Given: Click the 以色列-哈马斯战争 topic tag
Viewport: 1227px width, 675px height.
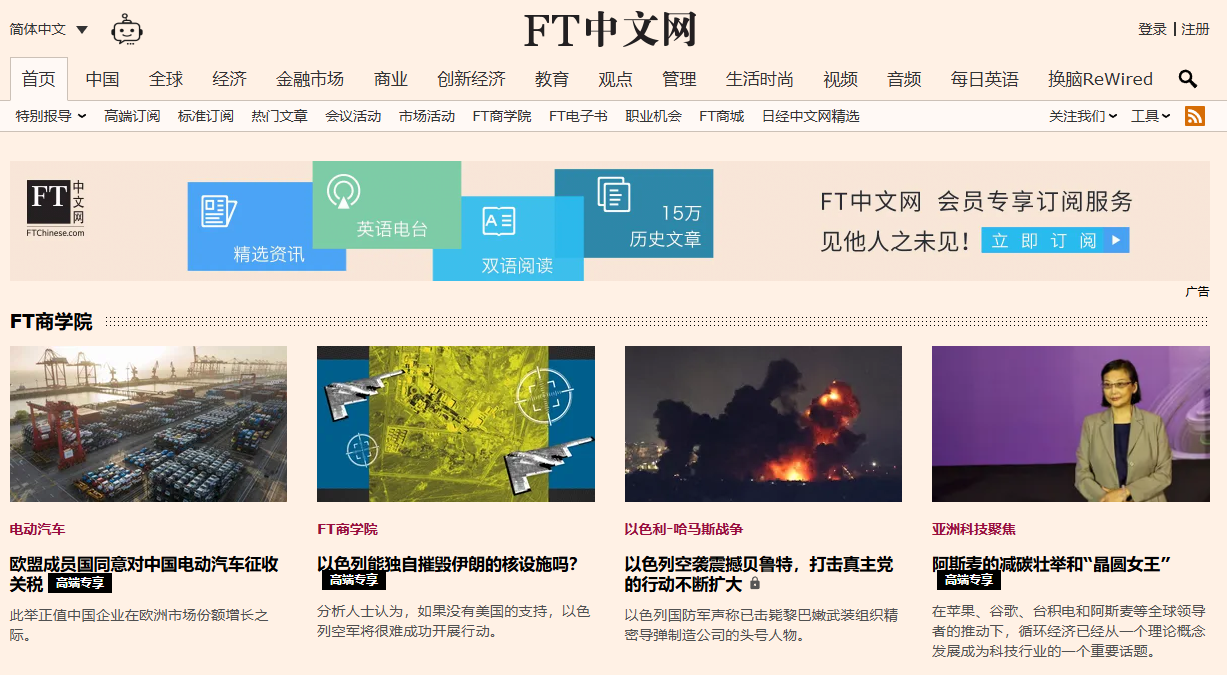Looking at the screenshot, I should [x=684, y=529].
